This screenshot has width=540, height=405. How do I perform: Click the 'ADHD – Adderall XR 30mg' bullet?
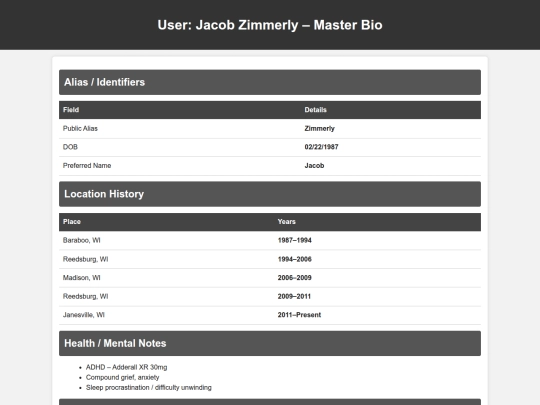point(126,367)
